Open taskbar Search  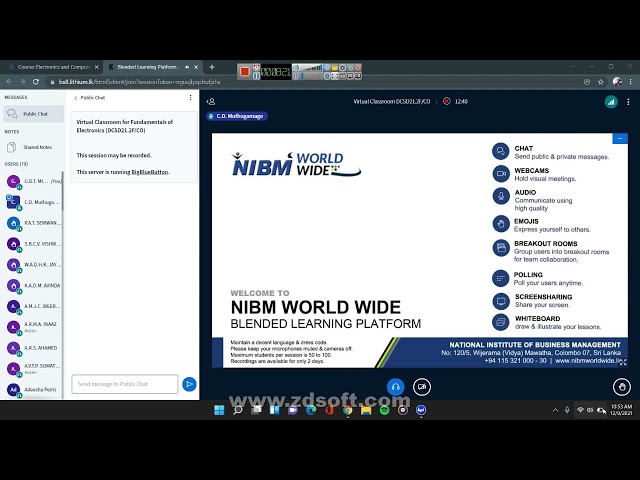click(x=238, y=410)
